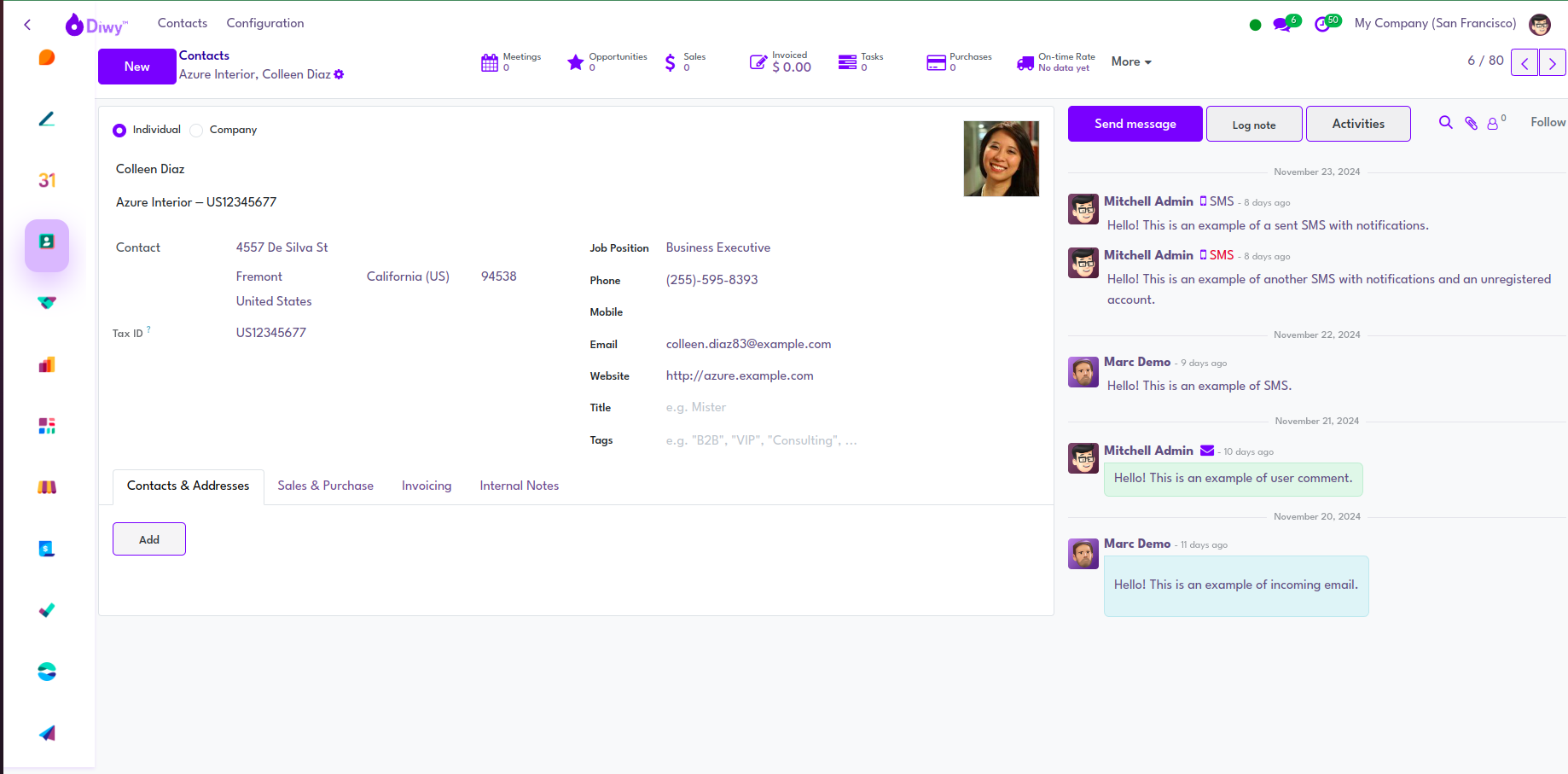1568x774 pixels.
Task: Click the Phone field (255)-595-8393
Action: tap(711, 280)
